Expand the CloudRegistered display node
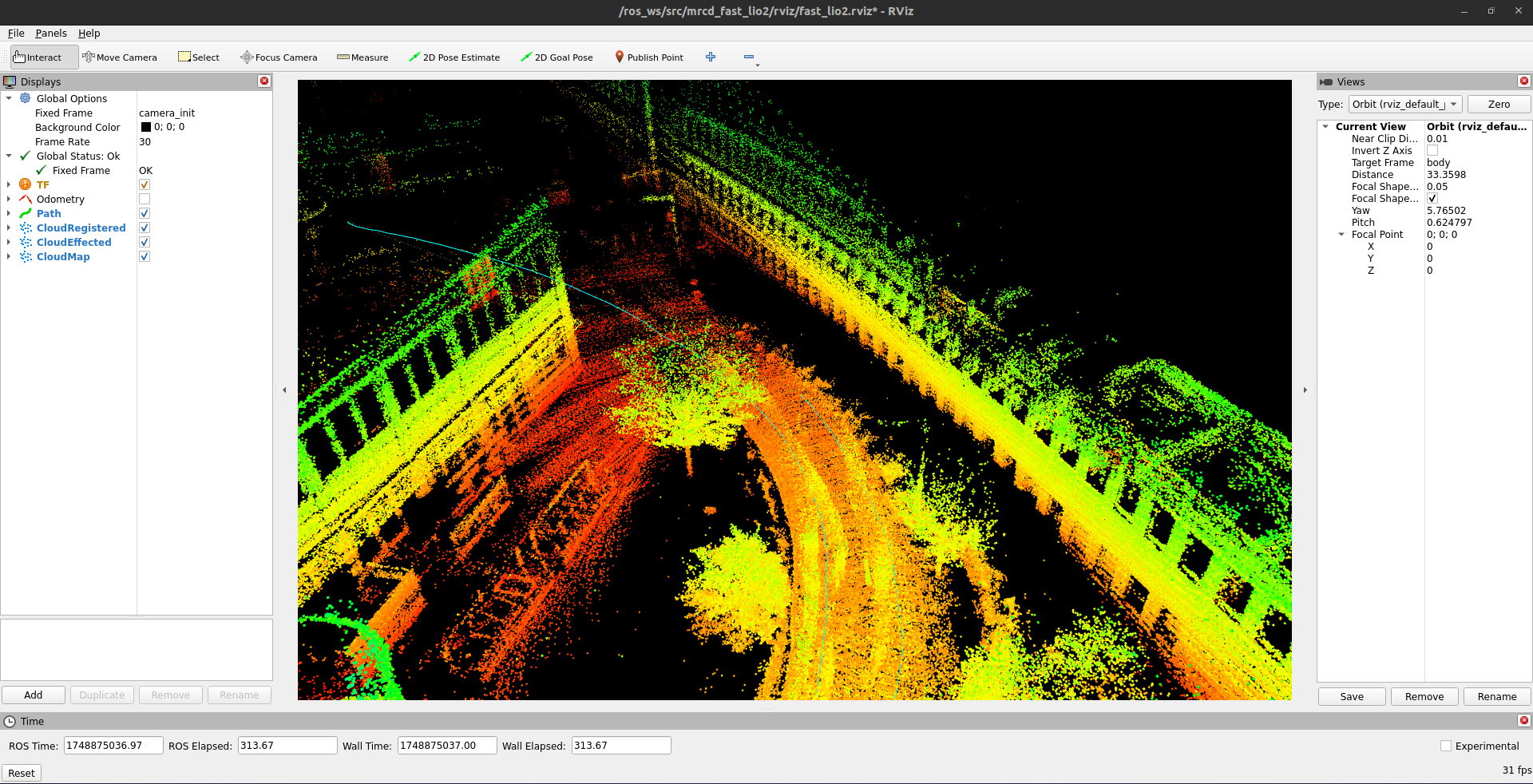Screen dimensions: 1533x784 coord(9,228)
